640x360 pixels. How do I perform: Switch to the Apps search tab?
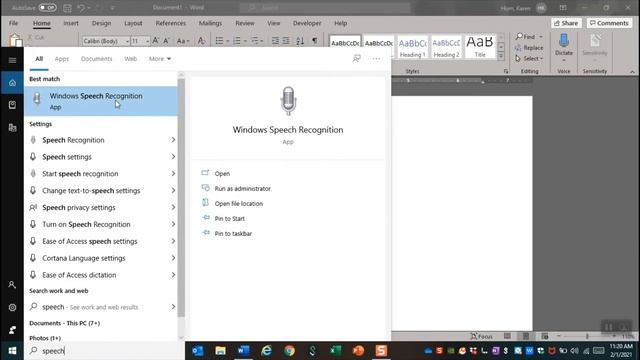(62, 59)
